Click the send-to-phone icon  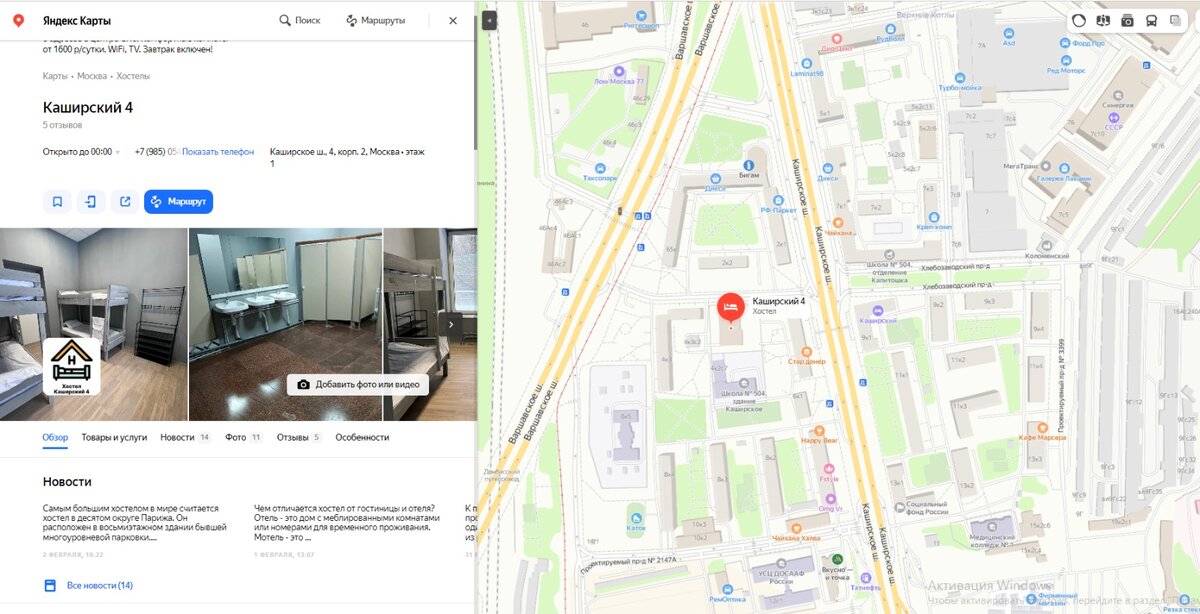pos(91,202)
